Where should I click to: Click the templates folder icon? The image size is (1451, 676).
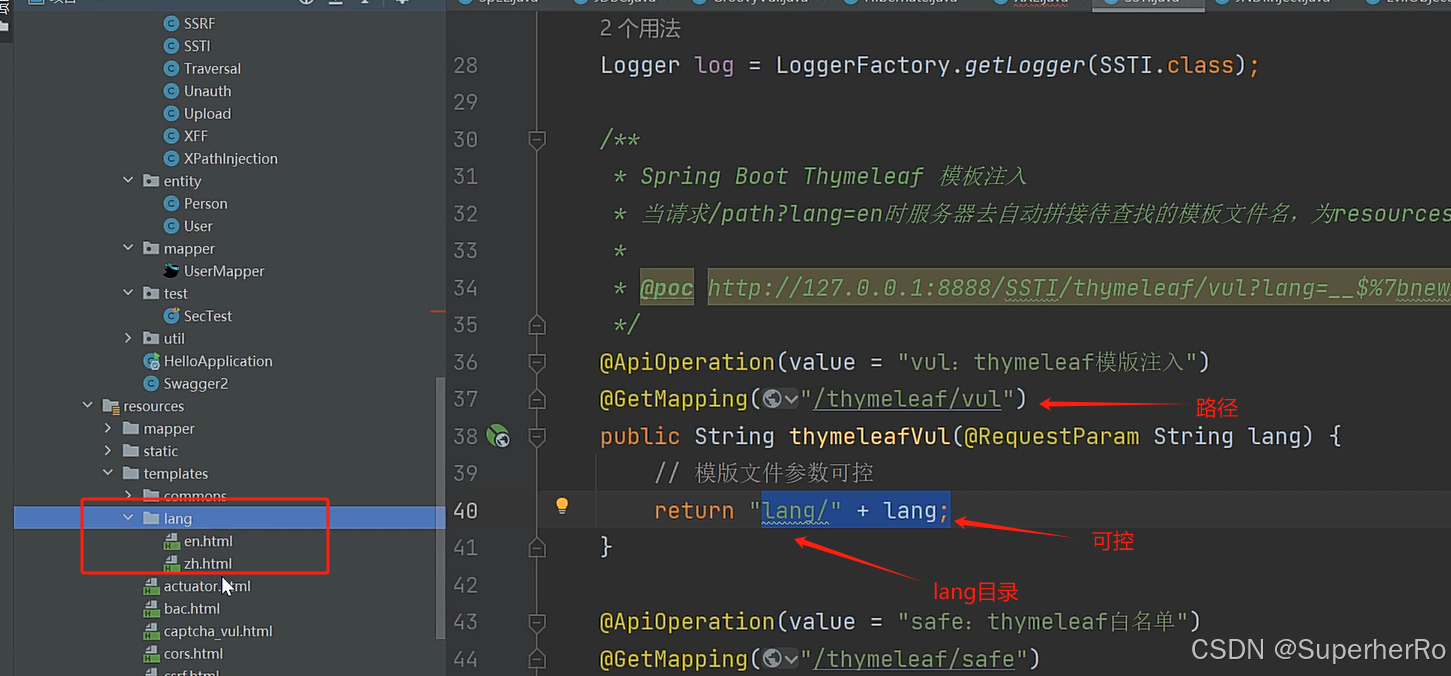click(x=131, y=473)
